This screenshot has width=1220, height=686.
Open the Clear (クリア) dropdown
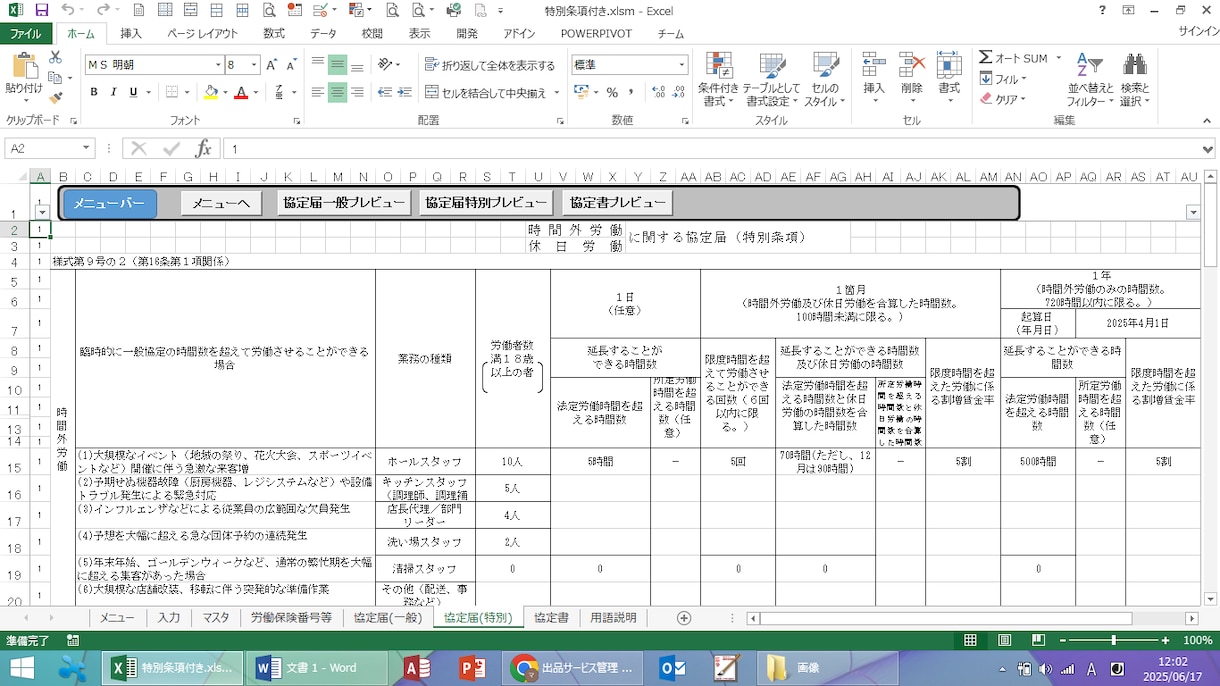pyautogui.click(x=1003, y=99)
